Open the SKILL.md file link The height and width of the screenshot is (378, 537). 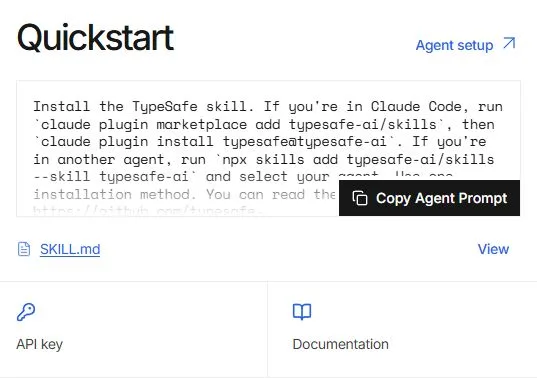[70, 249]
